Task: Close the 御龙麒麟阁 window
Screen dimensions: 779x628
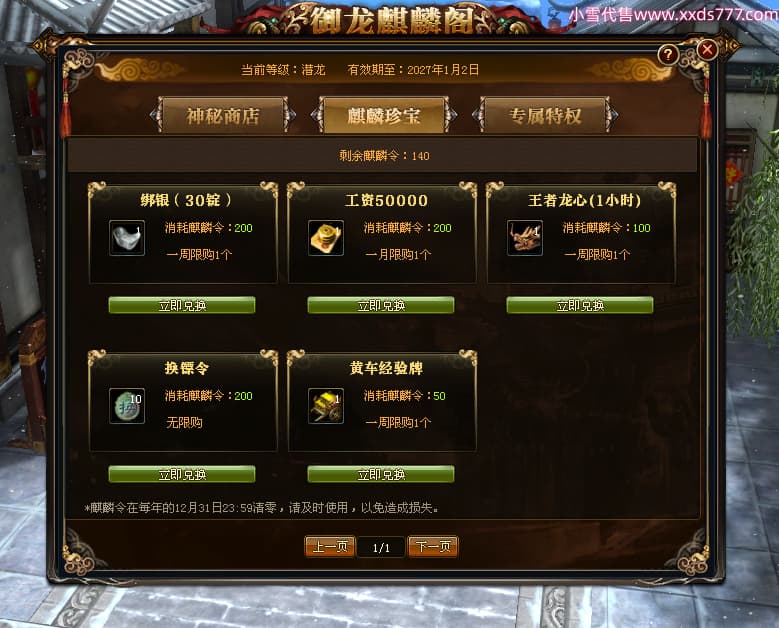Action: 707,49
